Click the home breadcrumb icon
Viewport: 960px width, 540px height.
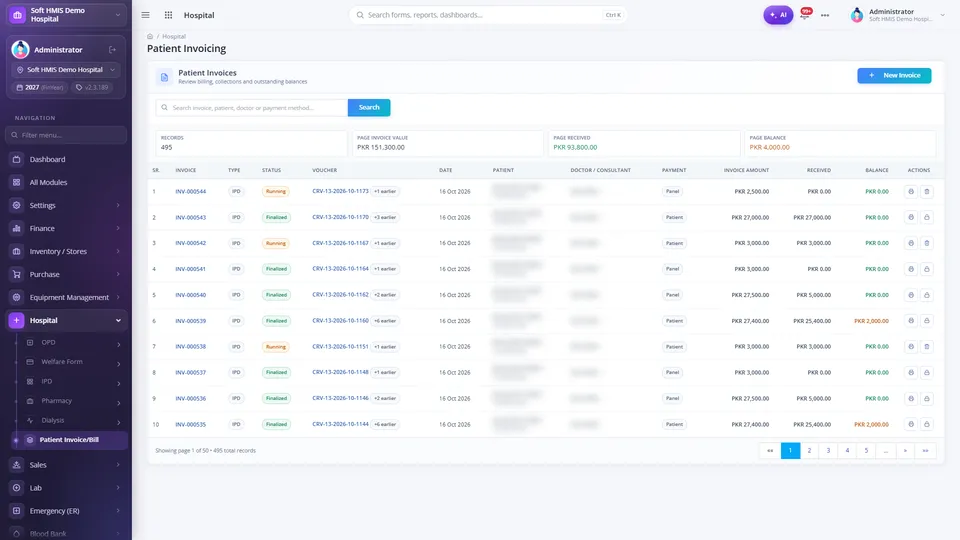point(150,37)
